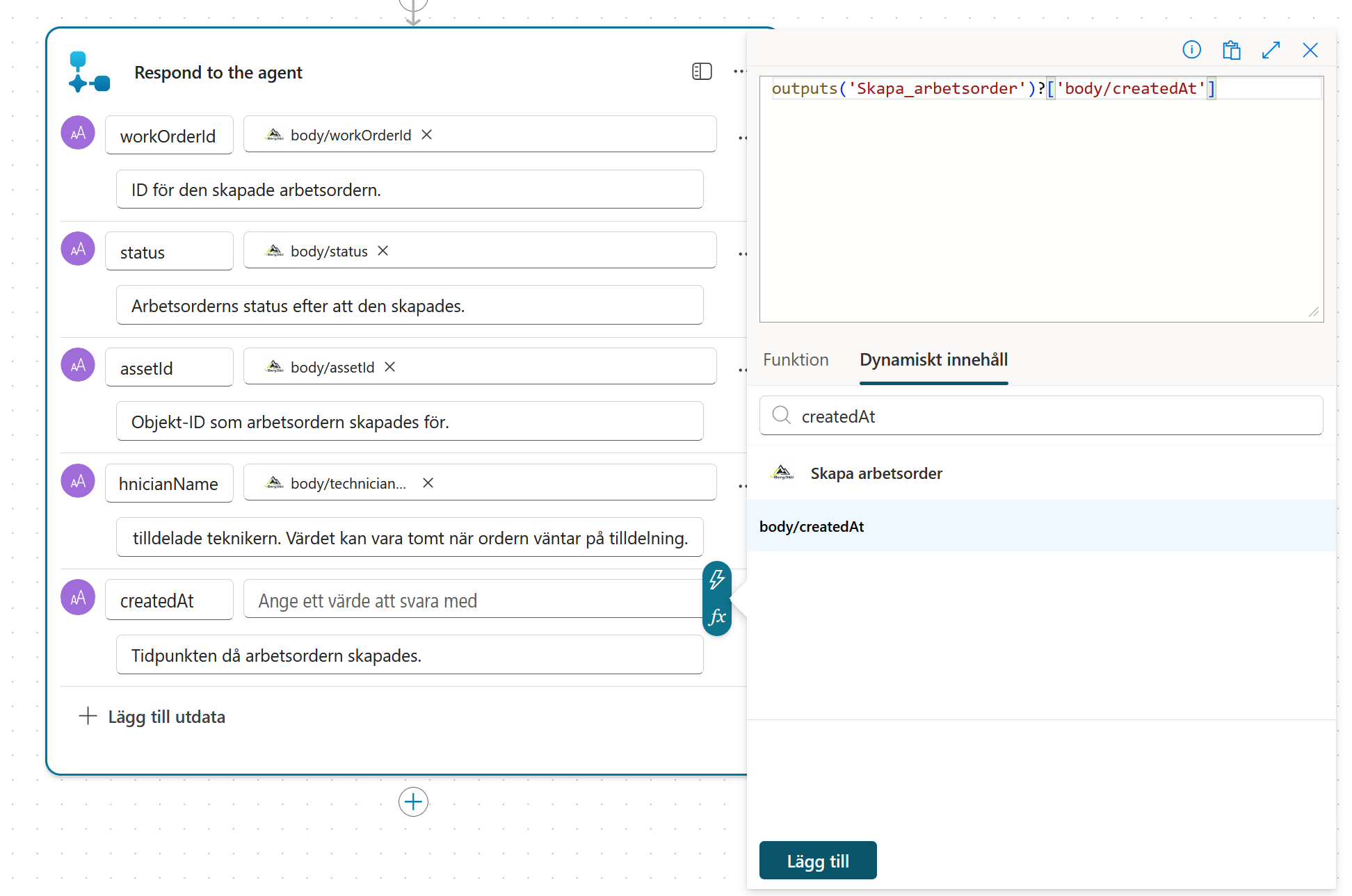This screenshot has width=1352, height=896.
Task: Switch to the Funktion tab
Action: click(x=796, y=359)
